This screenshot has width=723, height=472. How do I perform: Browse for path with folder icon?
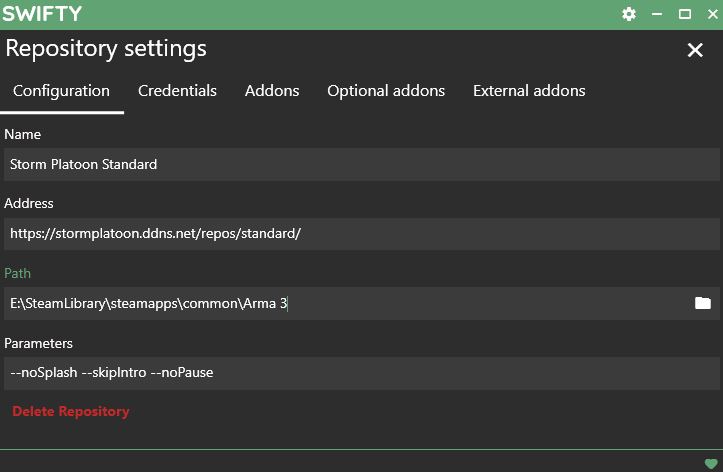click(x=703, y=303)
